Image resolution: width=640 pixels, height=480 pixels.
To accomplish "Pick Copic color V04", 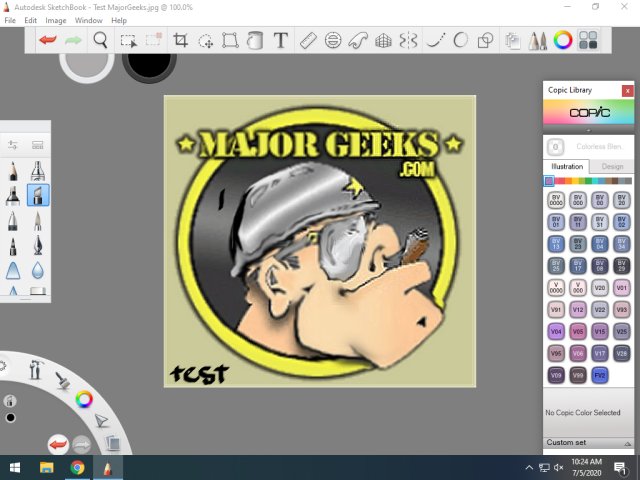I will (x=556, y=331).
